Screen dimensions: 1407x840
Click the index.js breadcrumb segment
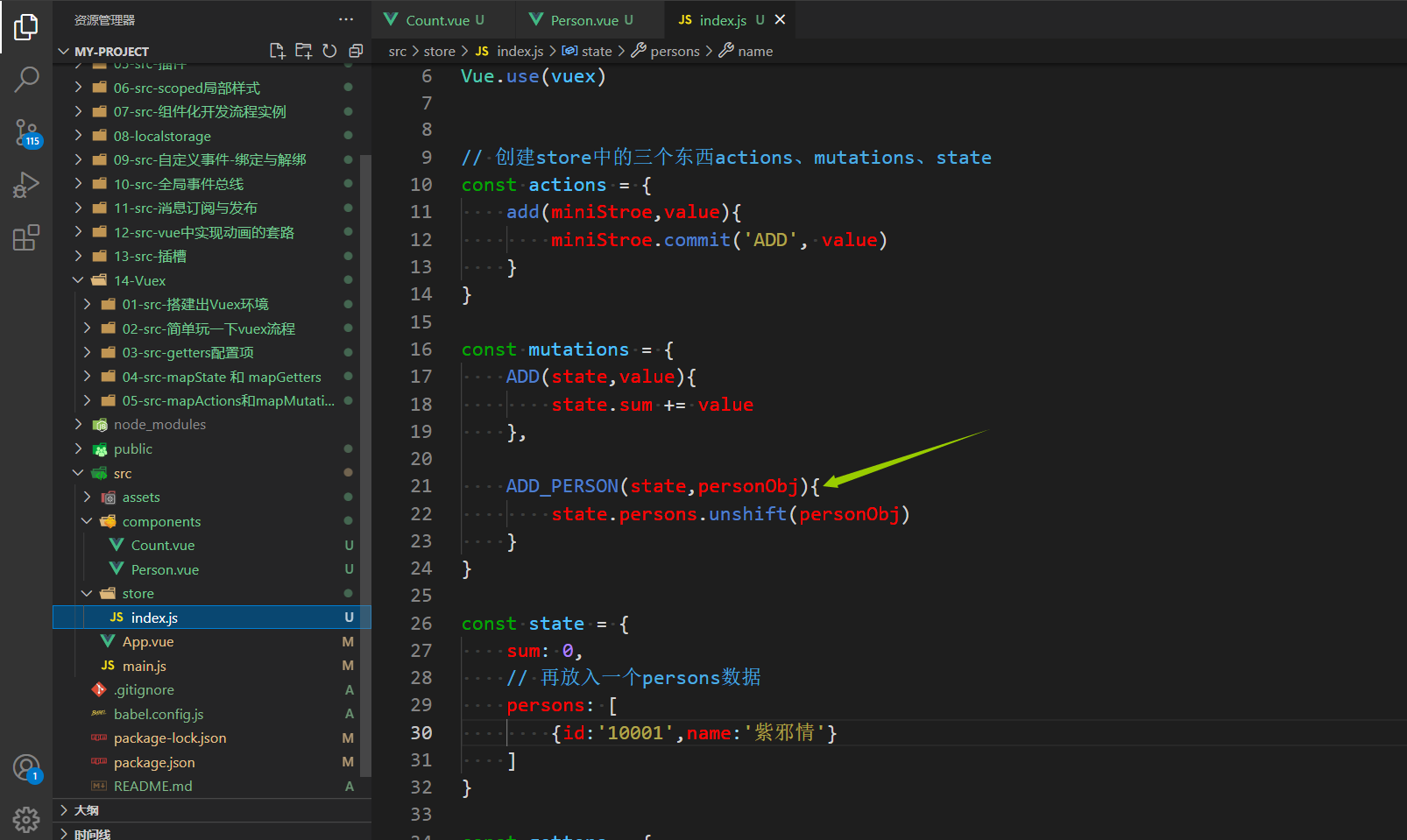click(510, 51)
